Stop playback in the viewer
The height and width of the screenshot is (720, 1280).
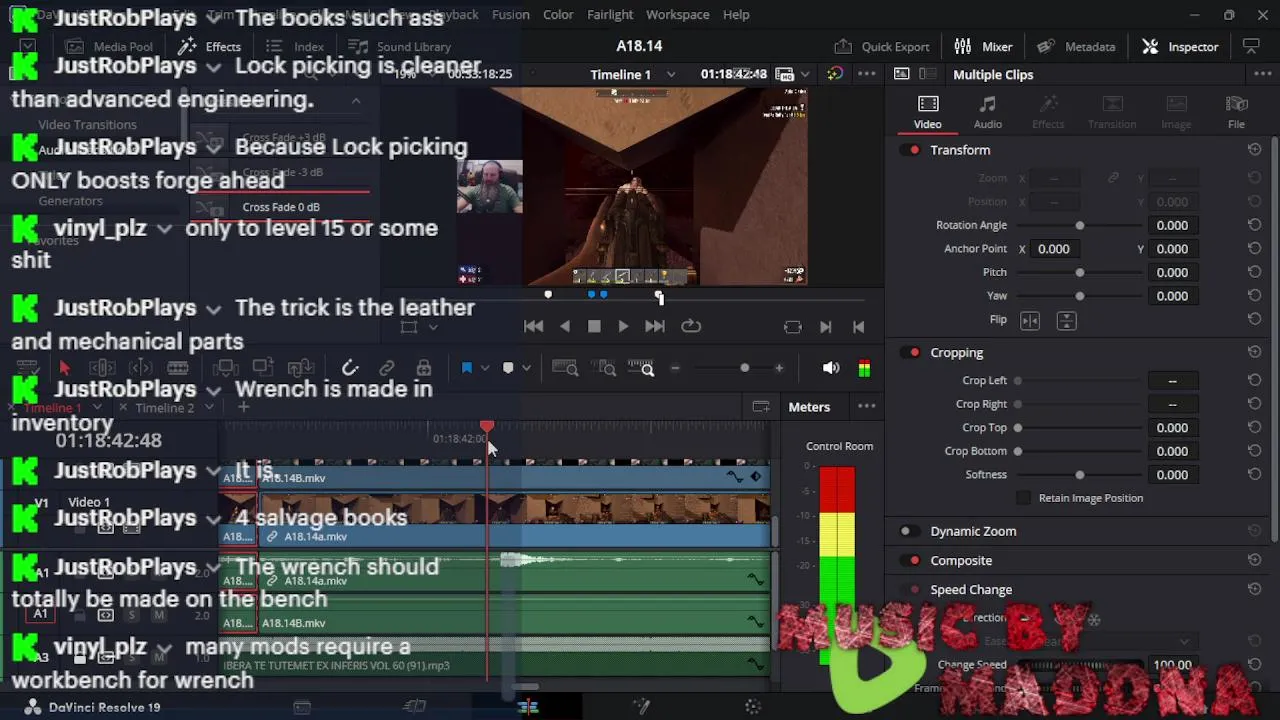(x=594, y=326)
